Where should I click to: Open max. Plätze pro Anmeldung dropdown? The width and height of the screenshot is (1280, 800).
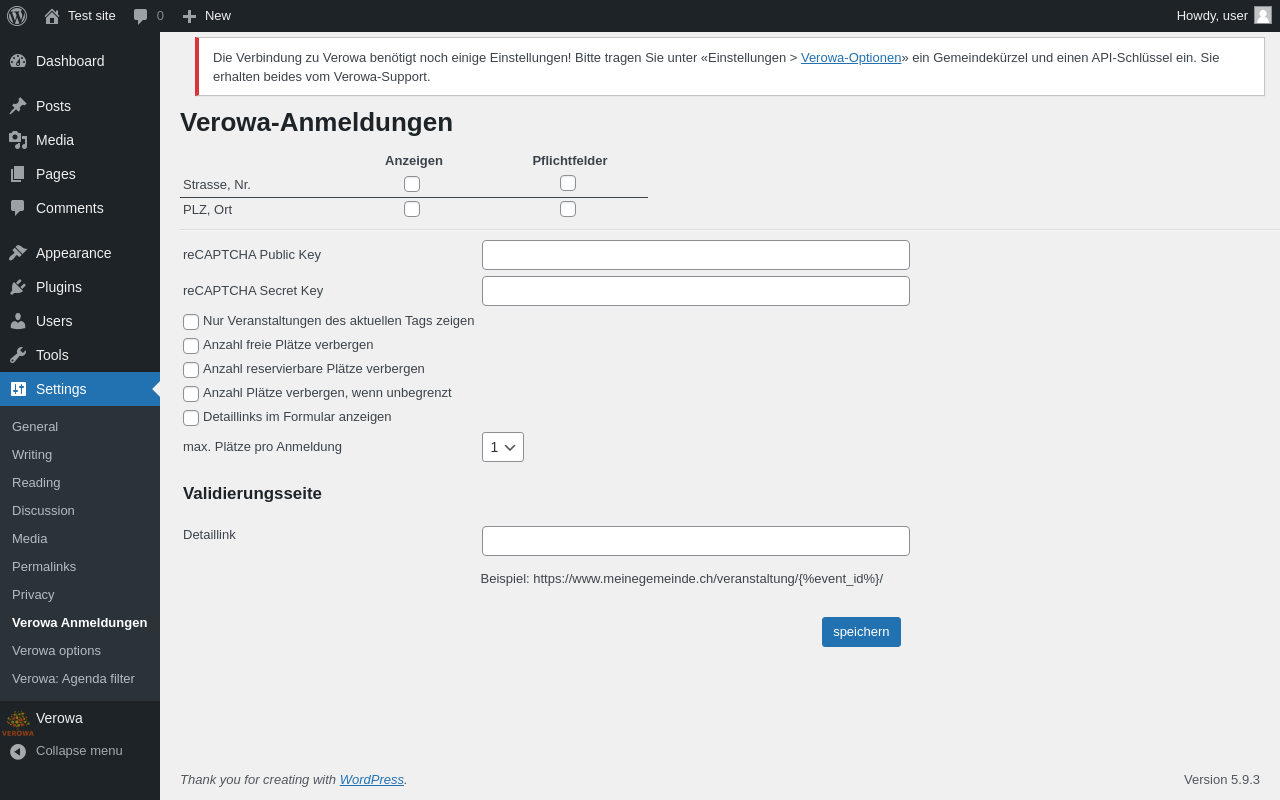[x=503, y=447]
